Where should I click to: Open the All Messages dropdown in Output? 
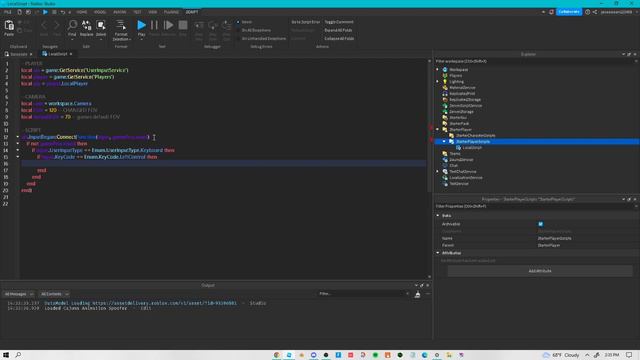[19, 294]
